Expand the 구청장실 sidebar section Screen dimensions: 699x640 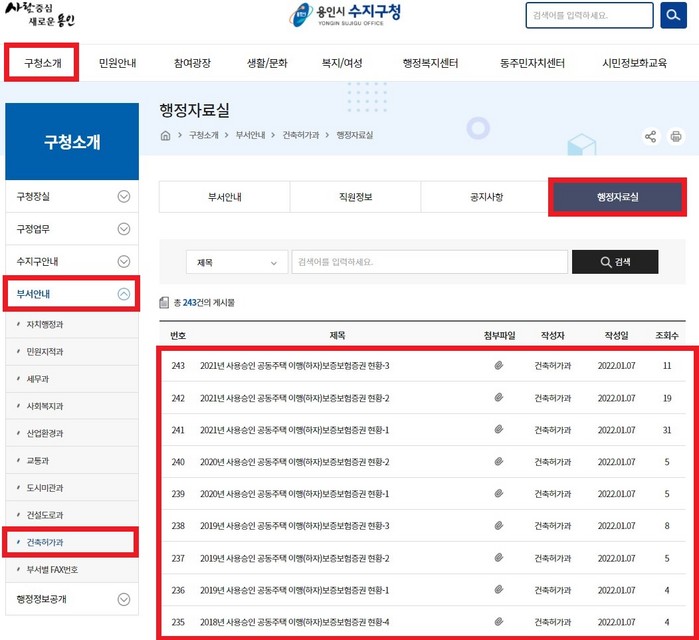coord(124,196)
